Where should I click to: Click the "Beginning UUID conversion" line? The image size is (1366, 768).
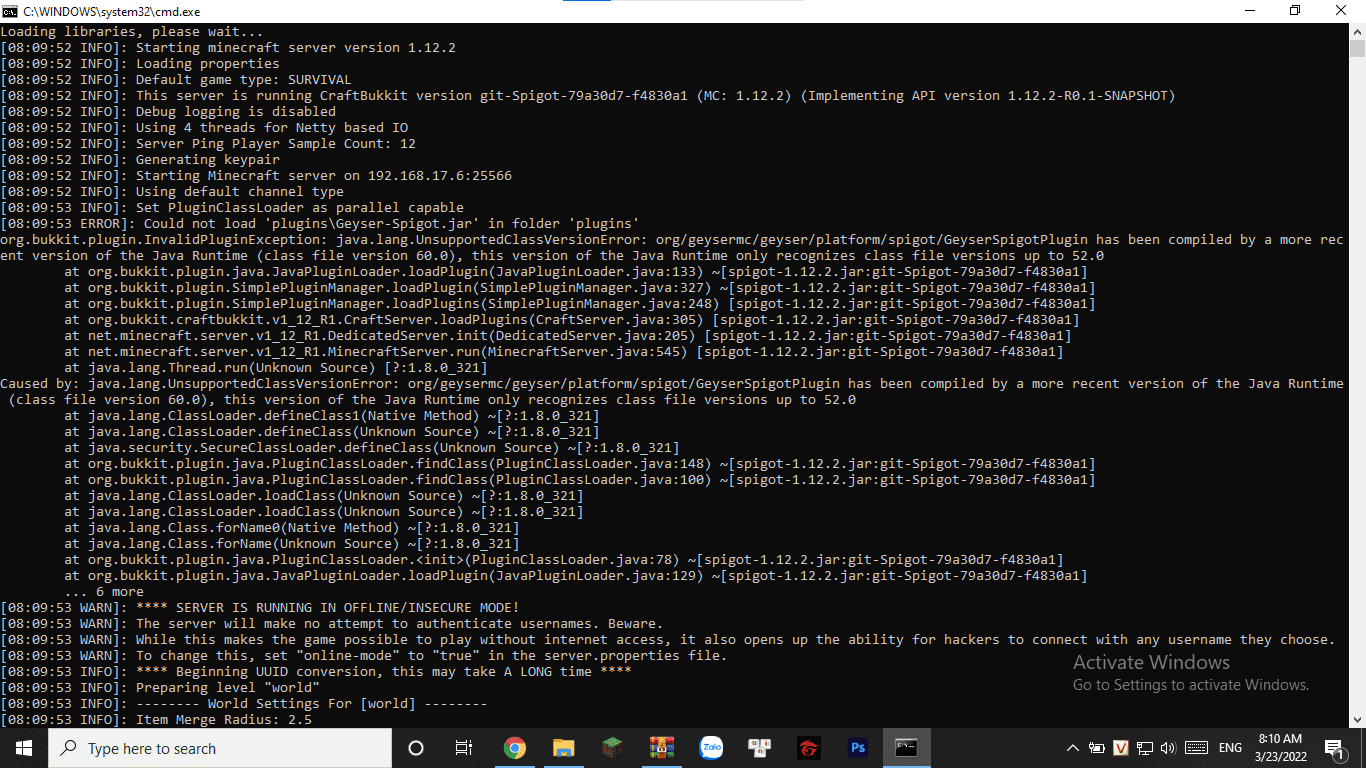[316, 672]
